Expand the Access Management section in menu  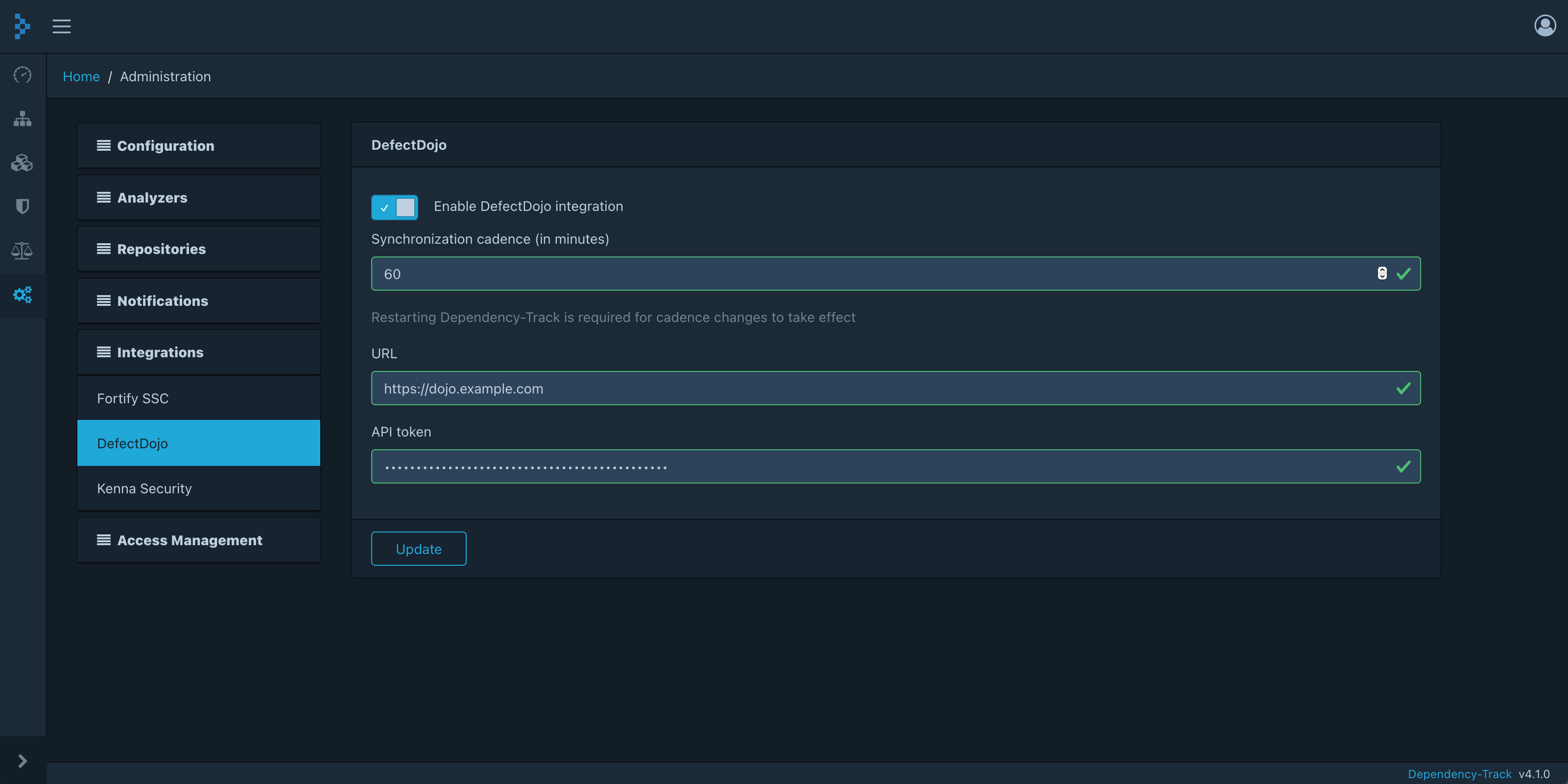(198, 539)
